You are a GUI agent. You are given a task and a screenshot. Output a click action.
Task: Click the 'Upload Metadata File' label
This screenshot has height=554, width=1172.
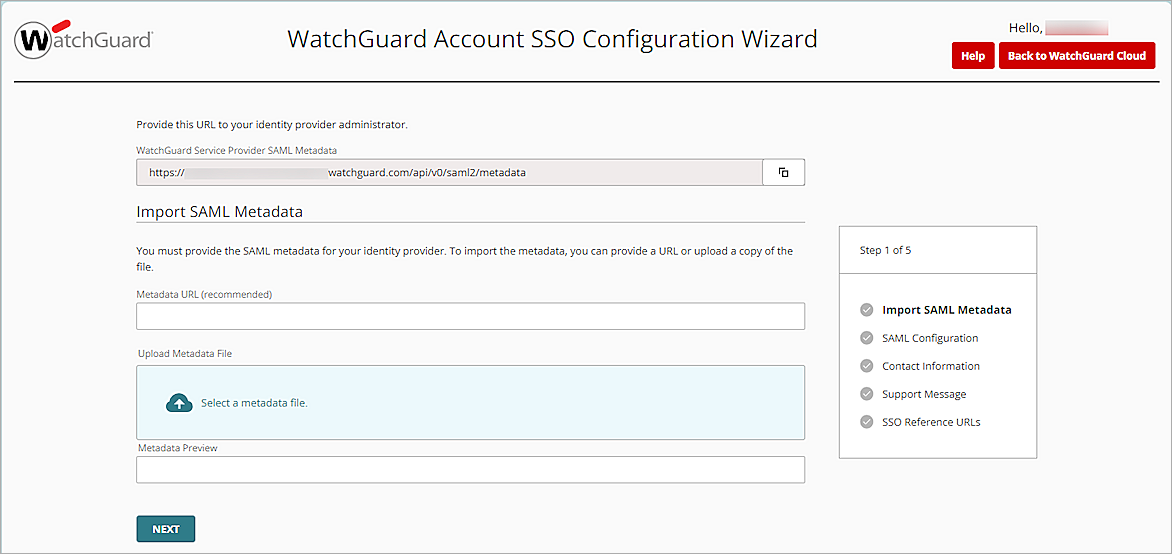(185, 353)
